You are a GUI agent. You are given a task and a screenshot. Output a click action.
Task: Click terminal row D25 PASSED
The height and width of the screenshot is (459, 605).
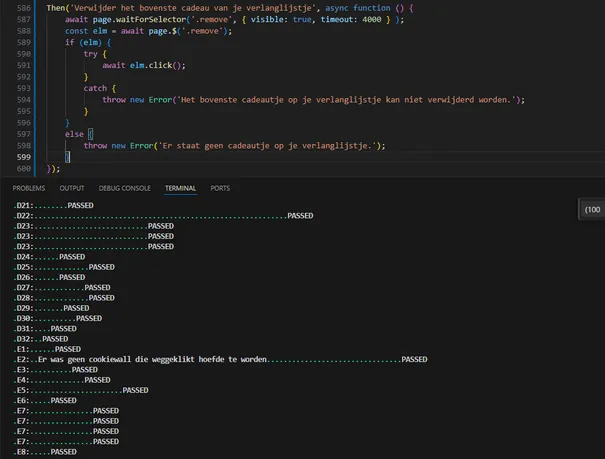(64, 267)
